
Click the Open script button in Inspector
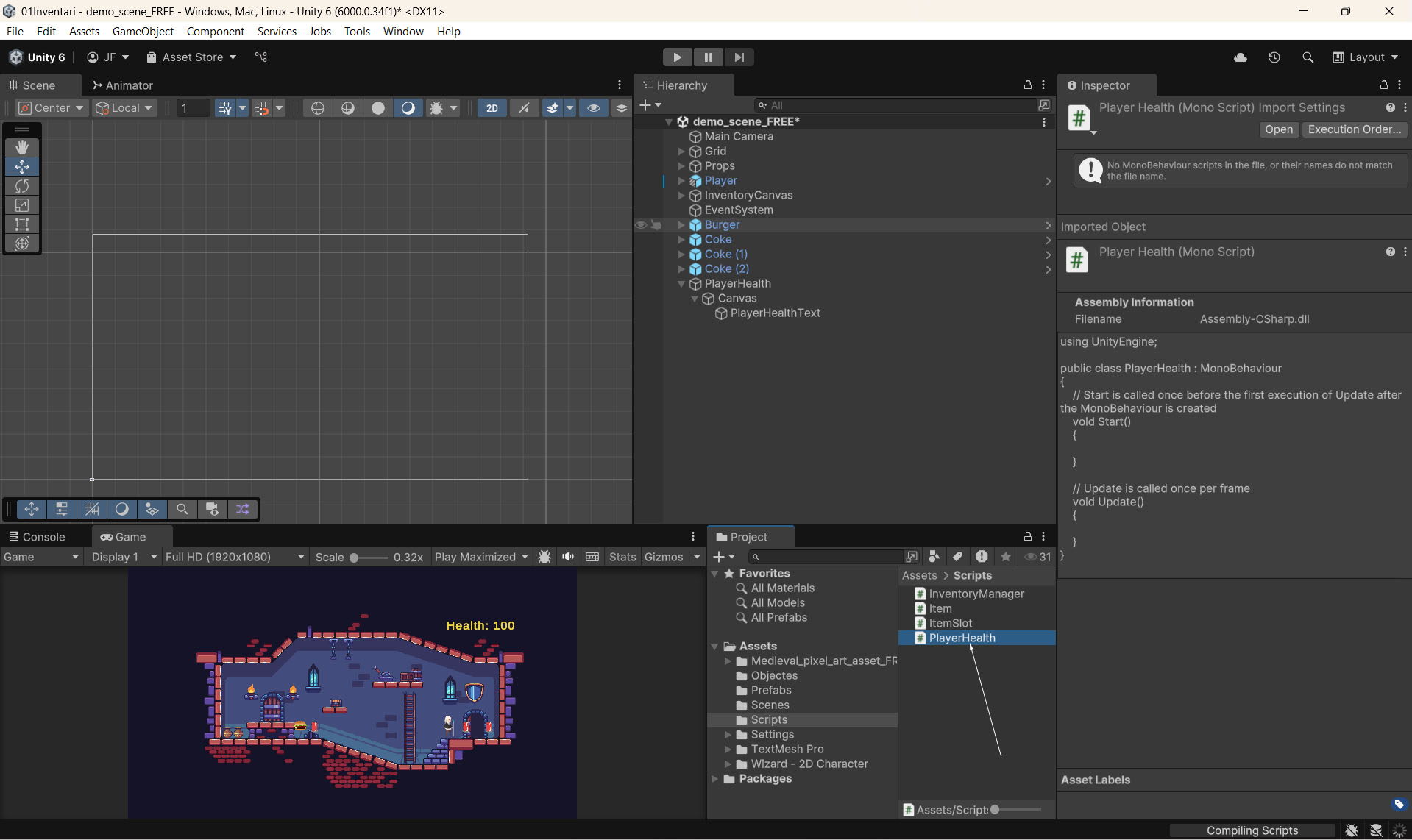coord(1278,129)
